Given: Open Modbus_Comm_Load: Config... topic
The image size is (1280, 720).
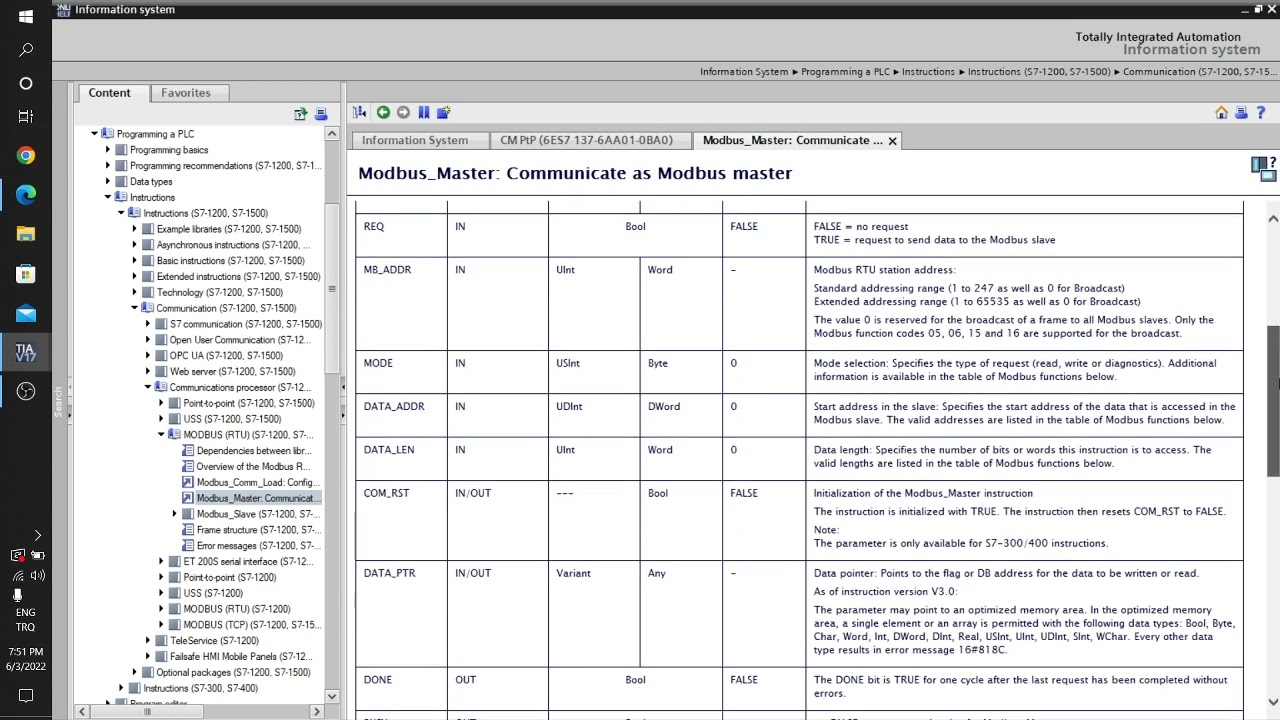Looking at the screenshot, I should (x=257, y=483).
